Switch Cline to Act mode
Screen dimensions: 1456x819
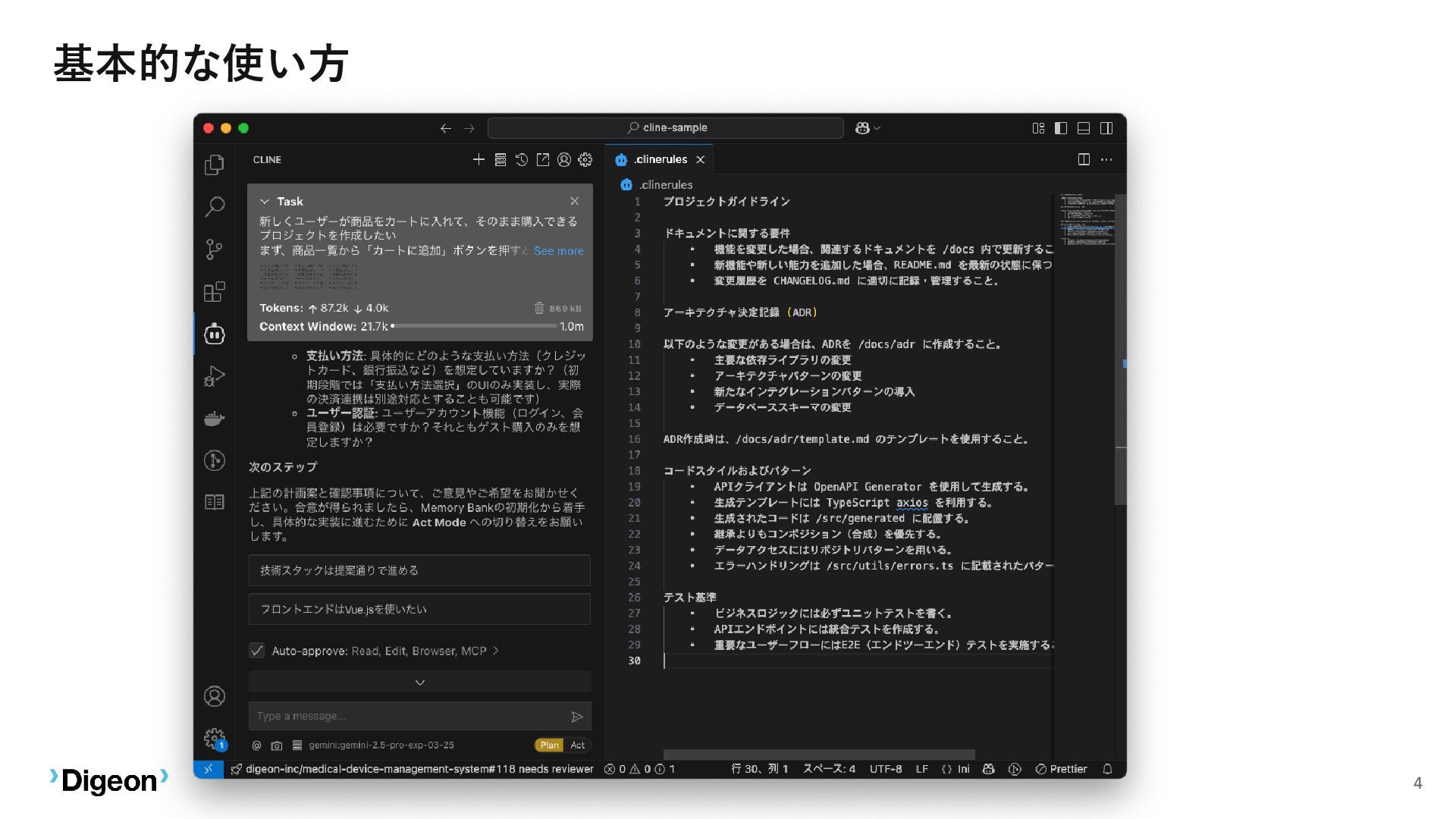coord(578,745)
